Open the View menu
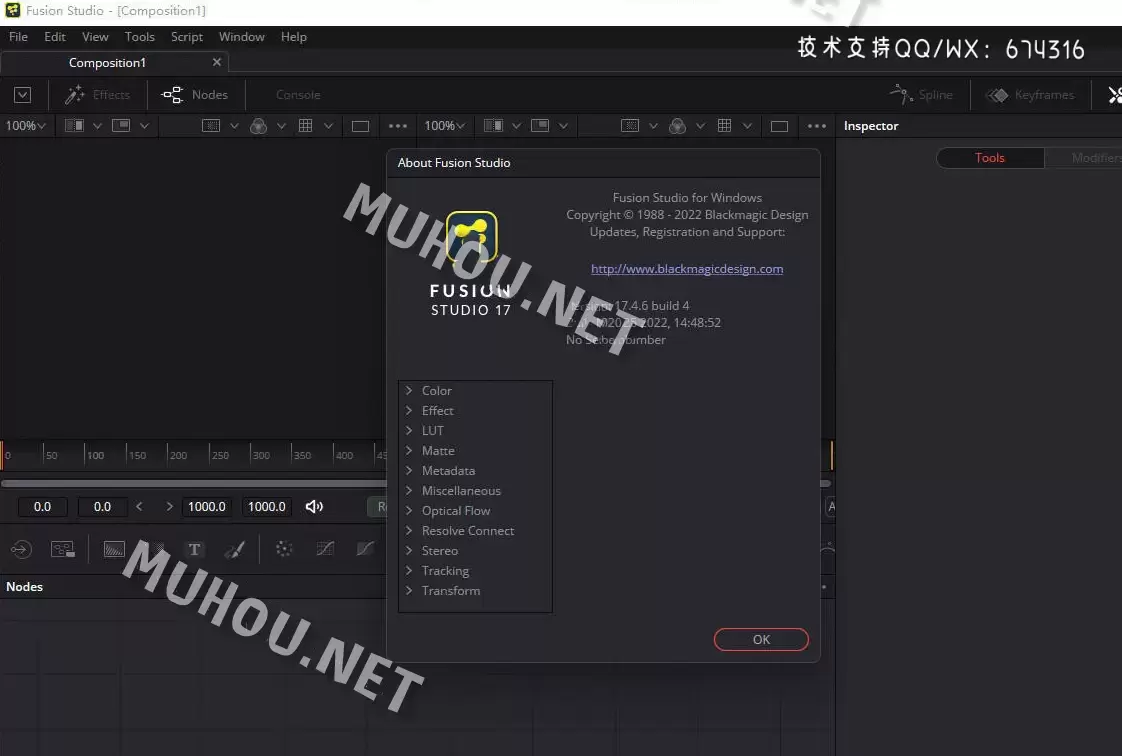 click(95, 36)
